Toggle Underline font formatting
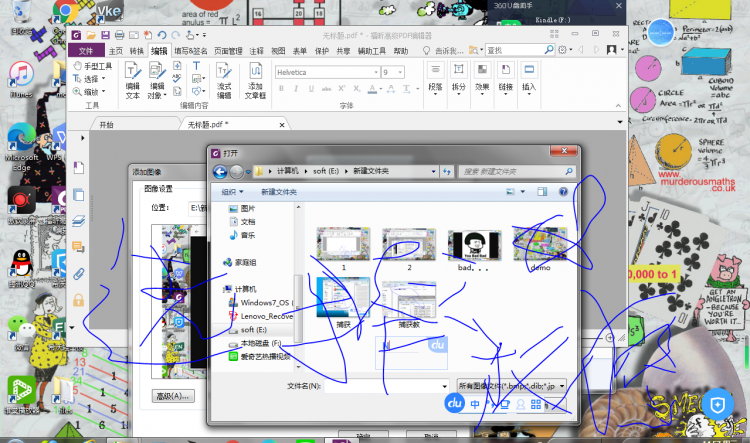 (311, 89)
